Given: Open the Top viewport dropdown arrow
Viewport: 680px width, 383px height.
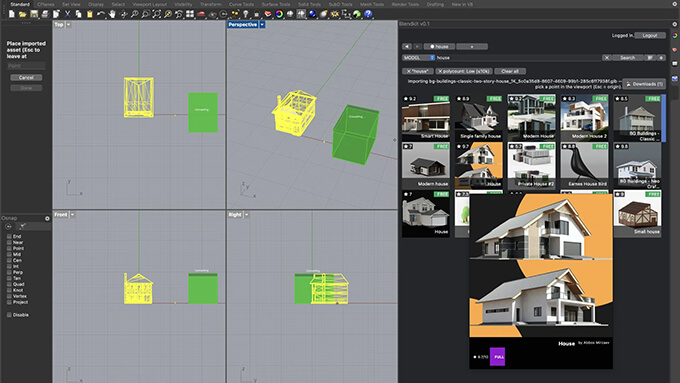Looking at the screenshot, I should 68,25.
